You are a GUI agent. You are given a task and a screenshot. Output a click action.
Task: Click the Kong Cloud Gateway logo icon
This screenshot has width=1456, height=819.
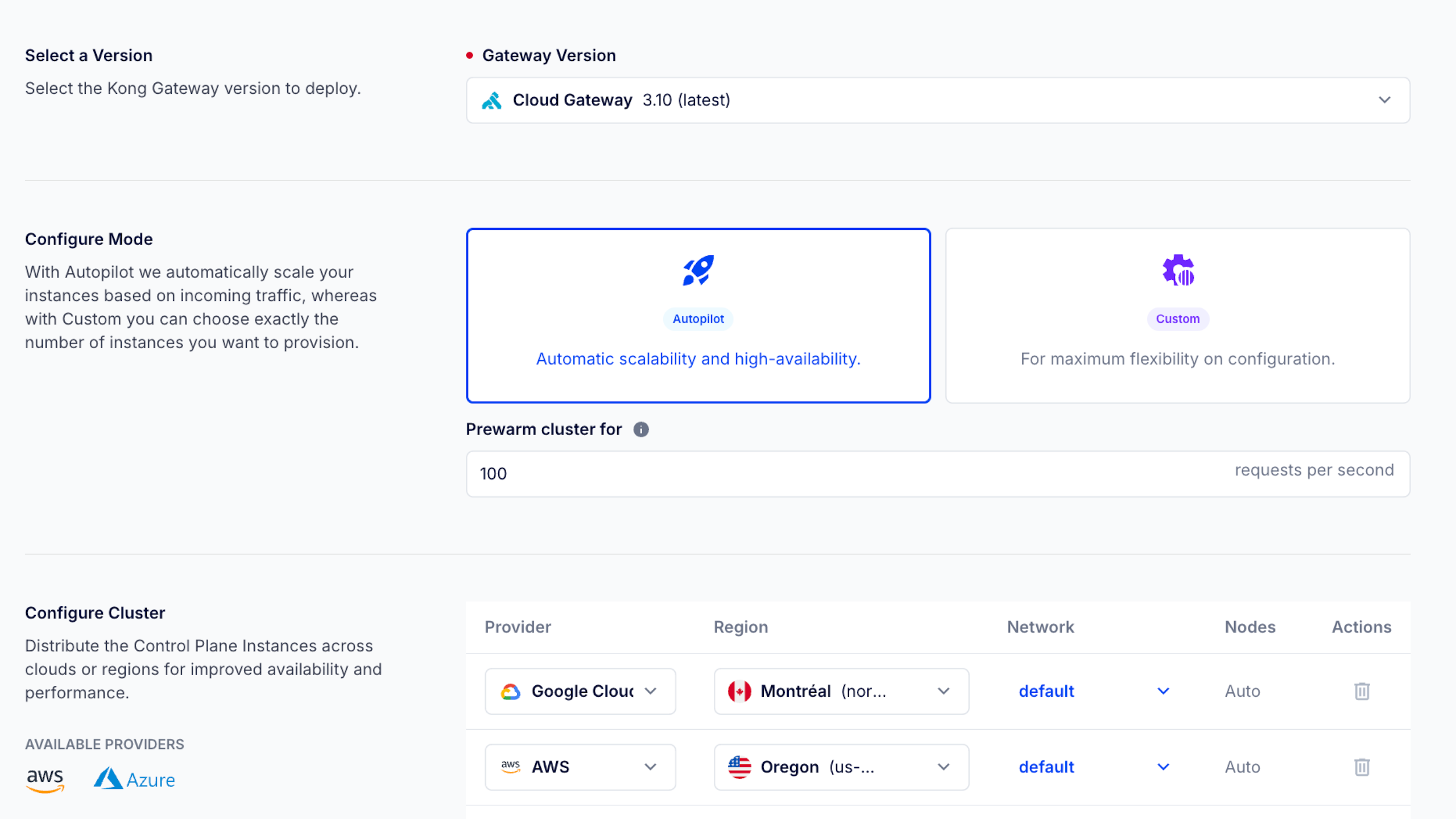pos(492,100)
